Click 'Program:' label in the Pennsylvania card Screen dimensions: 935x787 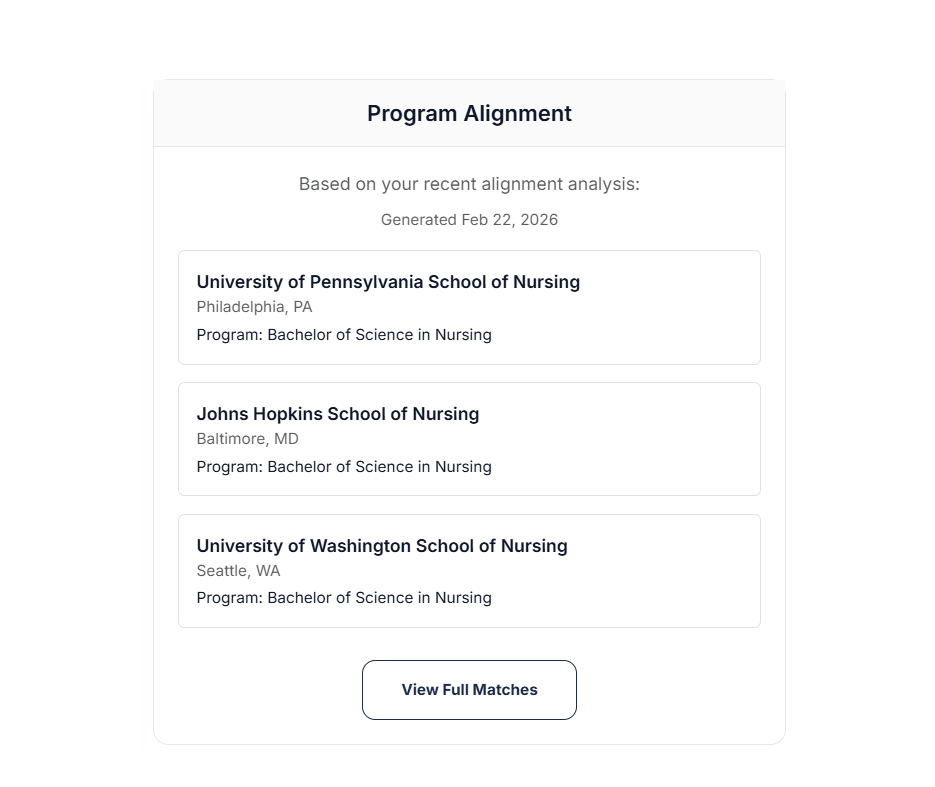(x=229, y=335)
